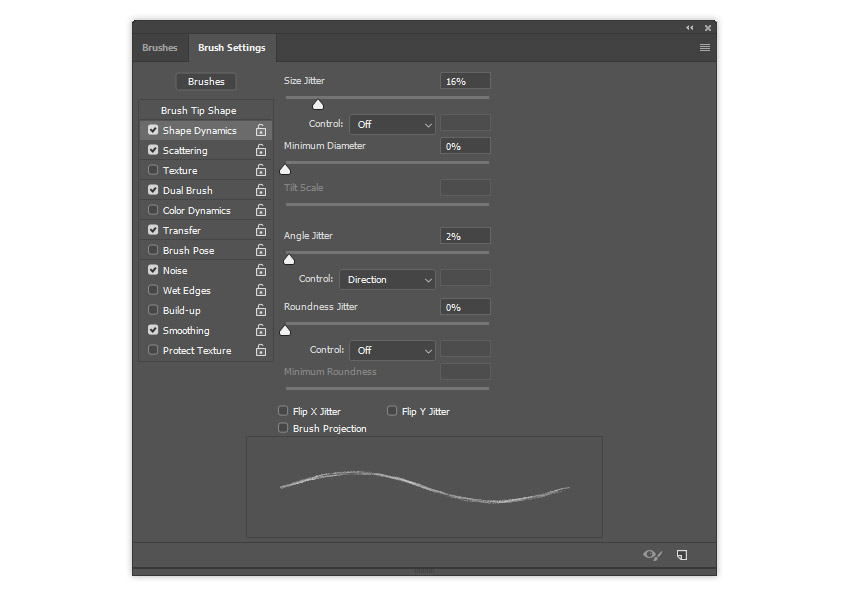Click the Minimum Diameter 0% field
The height and width of the screenshot is (596, 850).
(465, 146)
